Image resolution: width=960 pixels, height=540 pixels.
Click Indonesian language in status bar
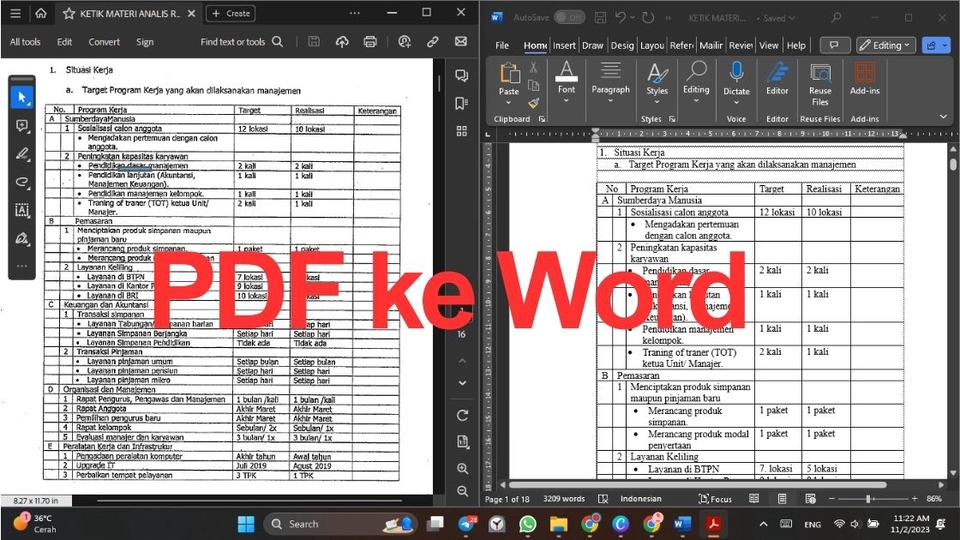click(641, 499)
